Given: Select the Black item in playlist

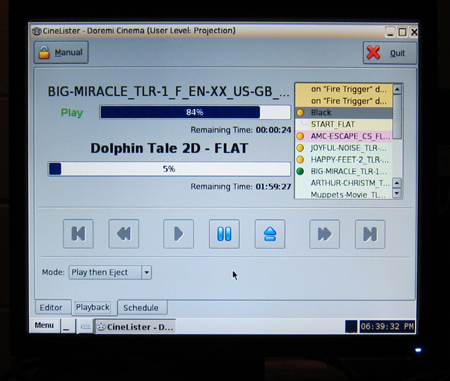Looking at the screenshot, I should 344,112.
